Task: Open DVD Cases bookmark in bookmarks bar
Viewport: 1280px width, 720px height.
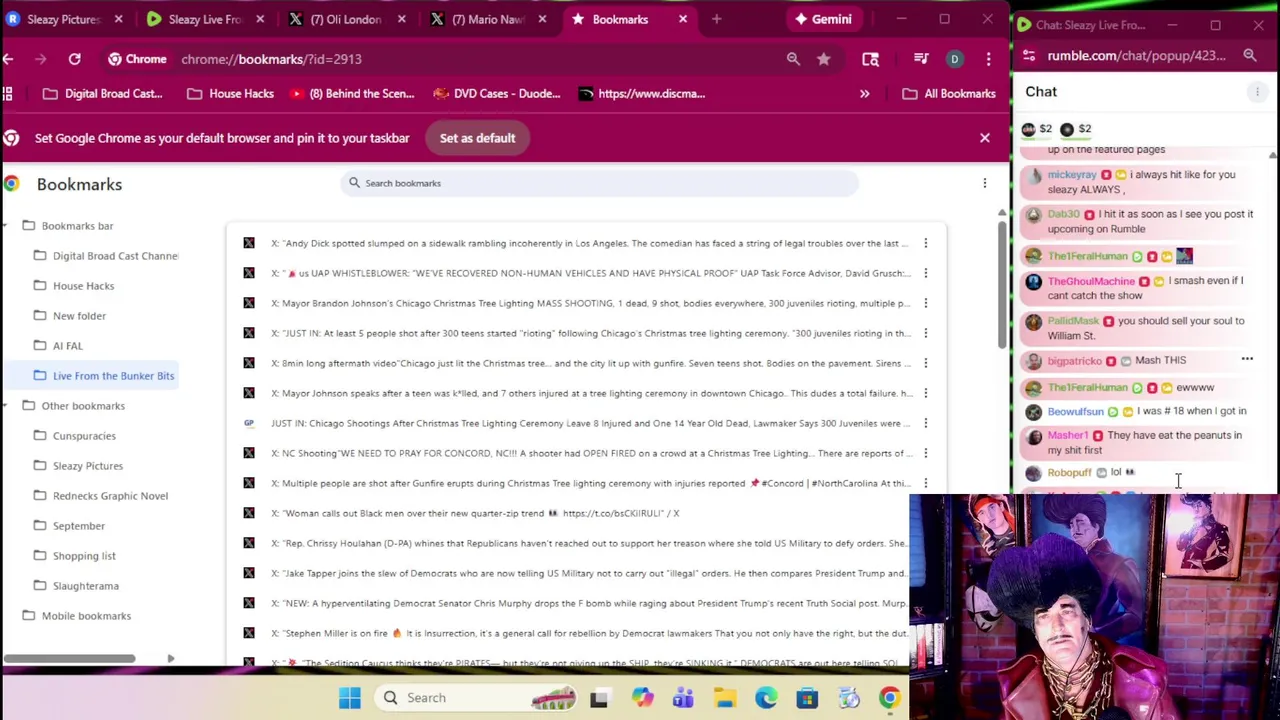Action: coord(495,94)
